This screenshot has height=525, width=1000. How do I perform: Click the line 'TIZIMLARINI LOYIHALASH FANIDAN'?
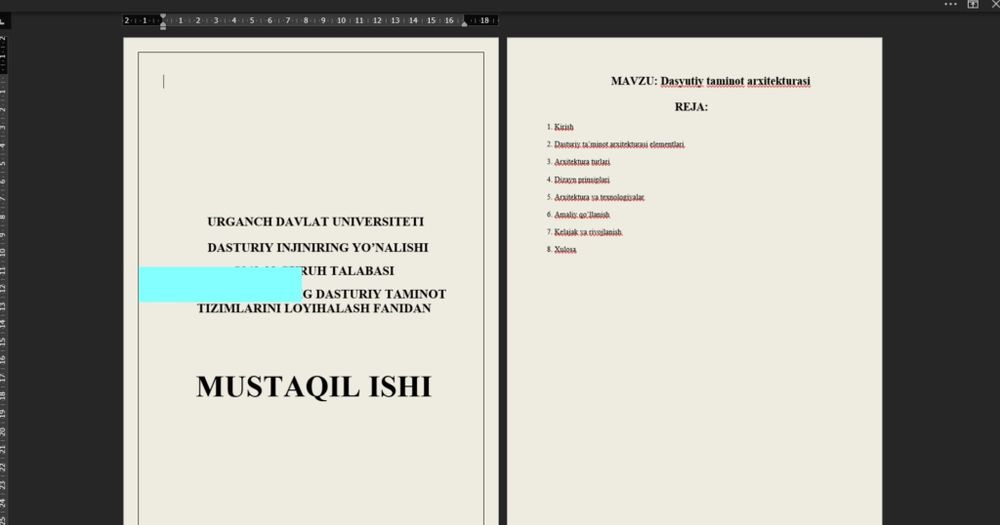coord(314,308)
